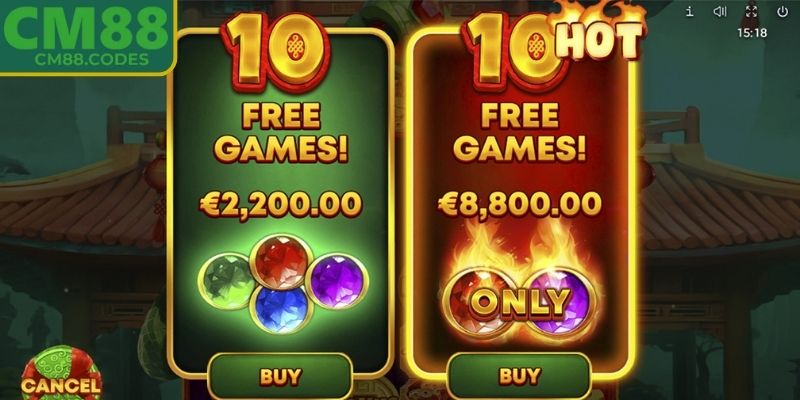
Task: Click the power exit icon
Action: click(x=782, y=12)
